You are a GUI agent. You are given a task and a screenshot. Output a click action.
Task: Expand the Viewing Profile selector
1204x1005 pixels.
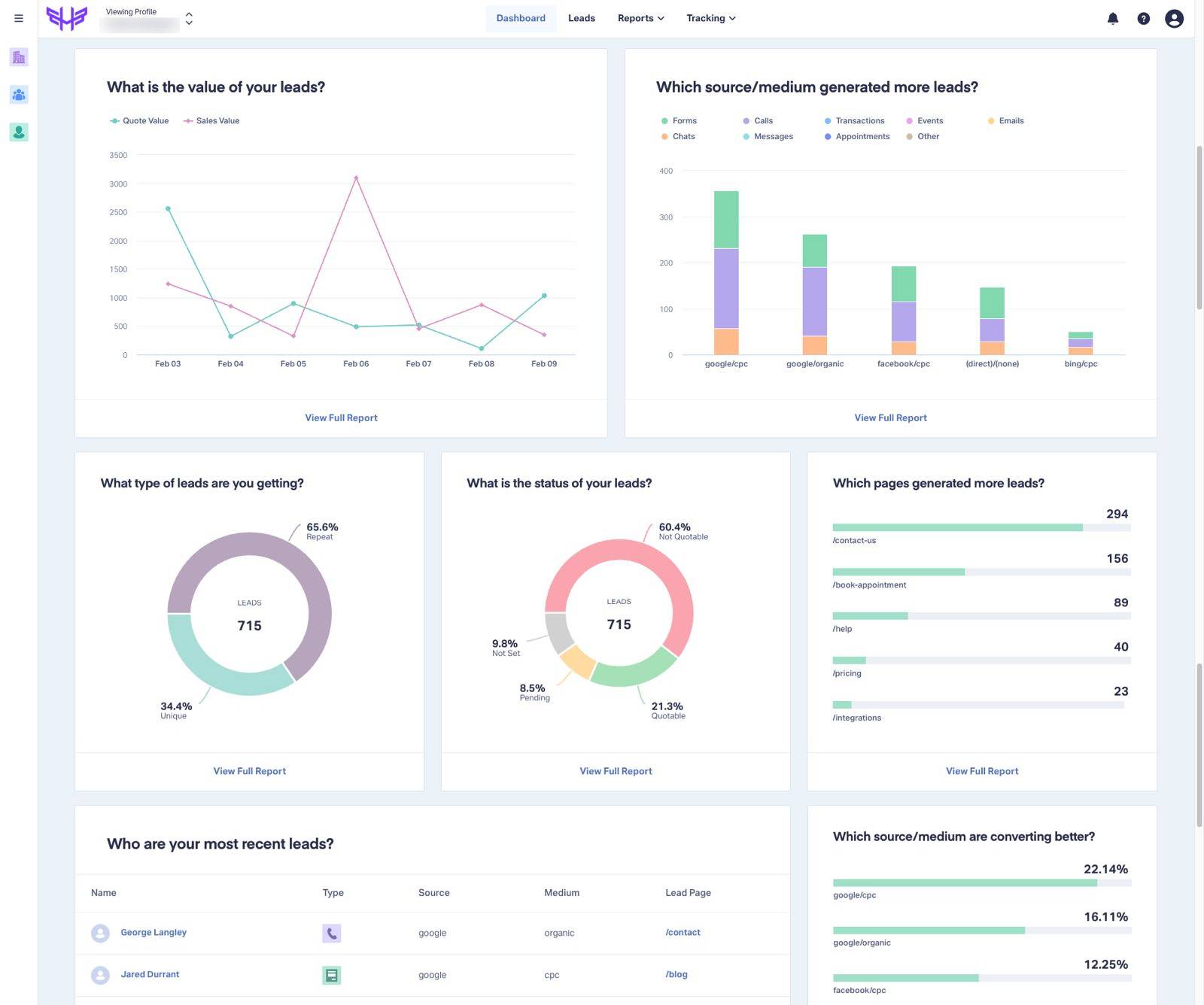click(189, 18)
